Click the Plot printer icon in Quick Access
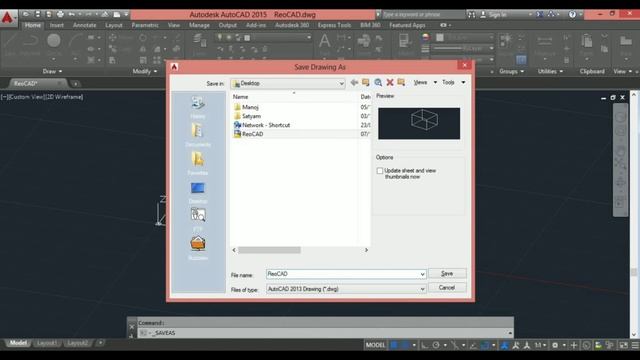640x360 pixels. coord(60,14)
